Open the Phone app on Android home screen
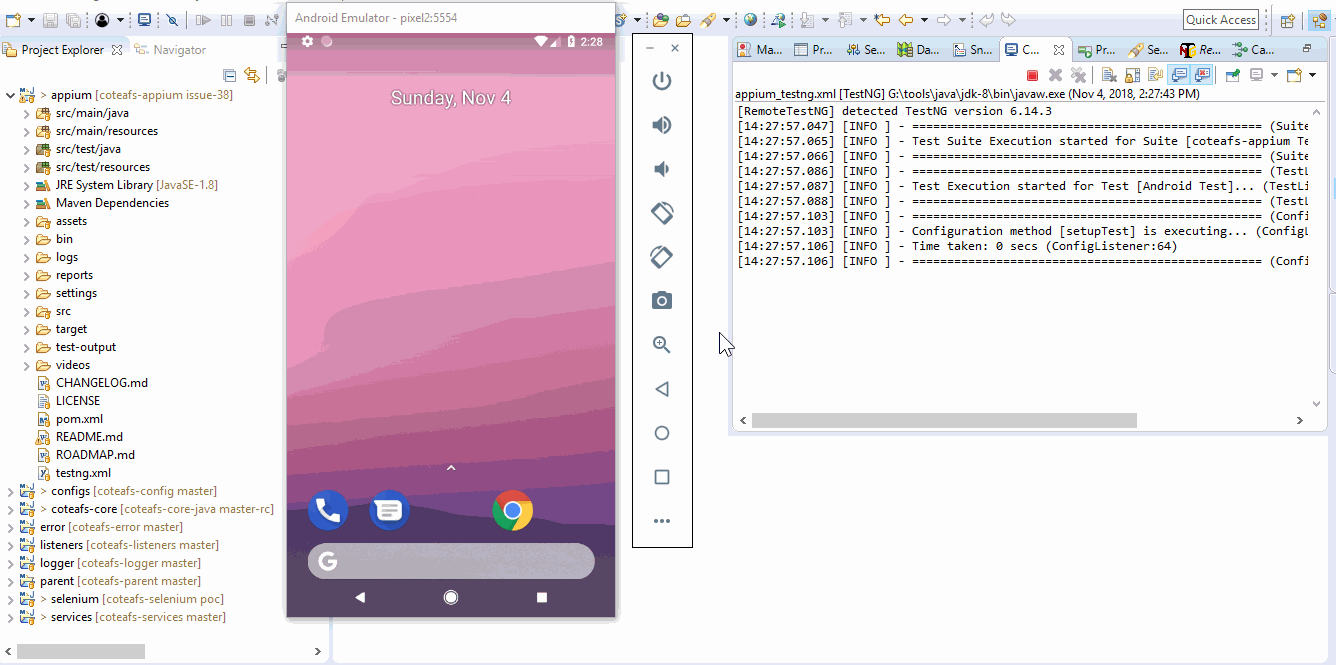 327,511
